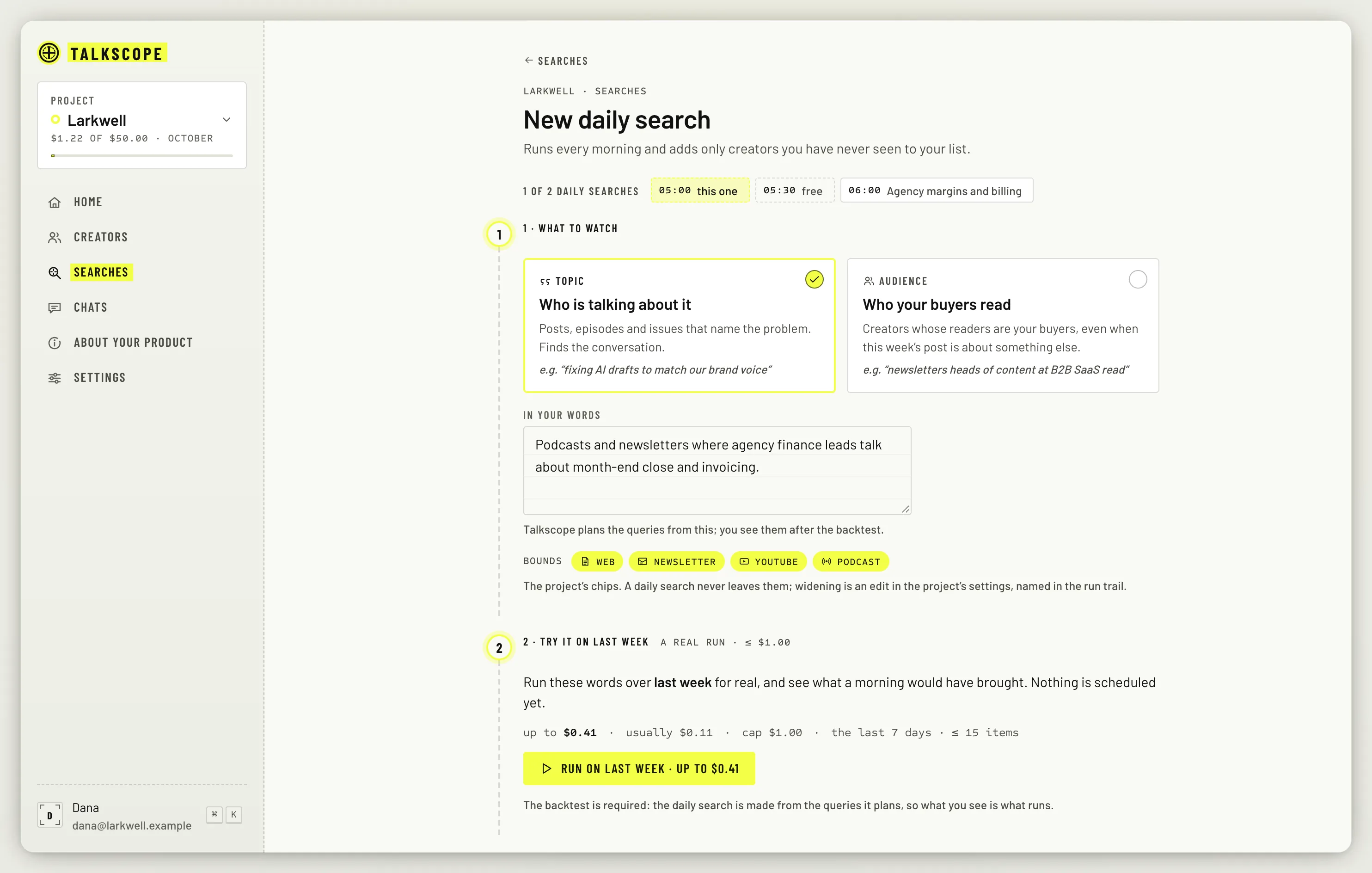Image resolution: width=1372 pixels, height=873 pixels.
Task: Click the back arrow beside Searches
Action: coord(528,61)
